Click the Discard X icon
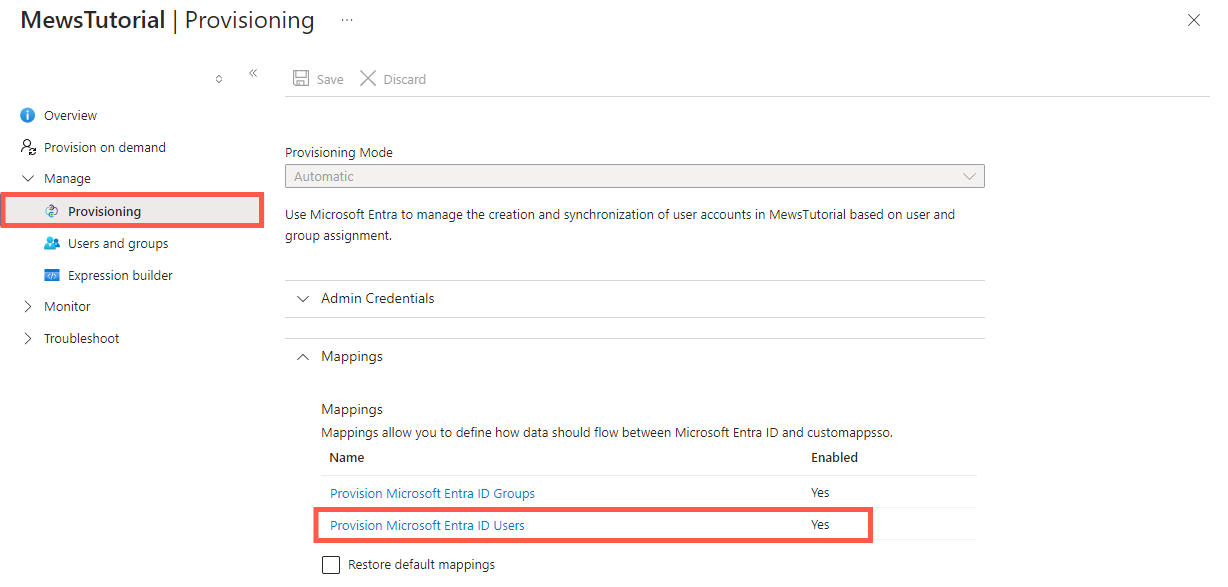1228x587 pixels. coord(368,79)
